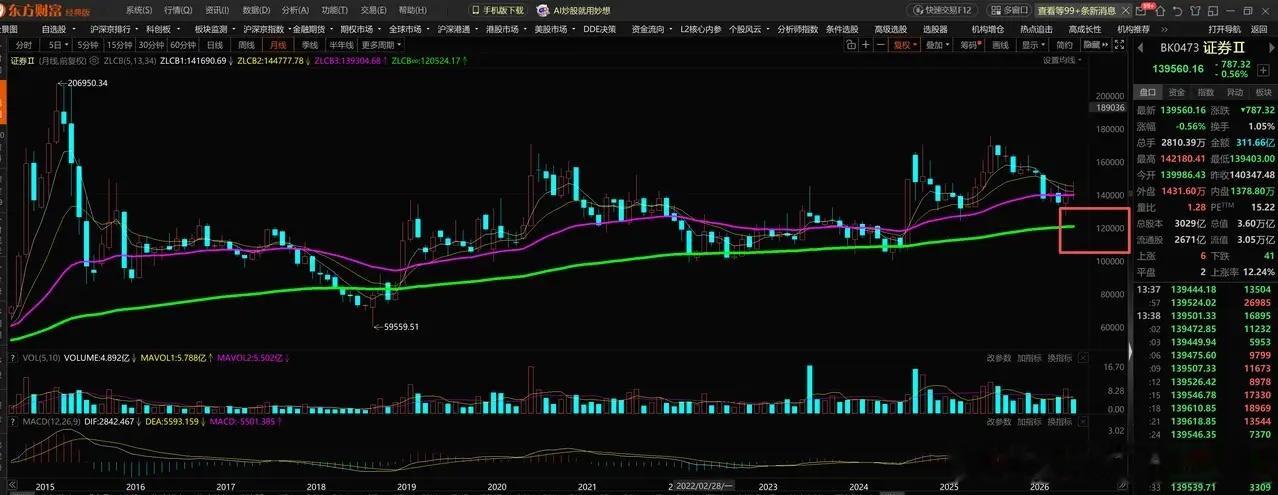Open 快速交易 F12 lightning button
The image size is (1278, 495).
coord(942,10)
